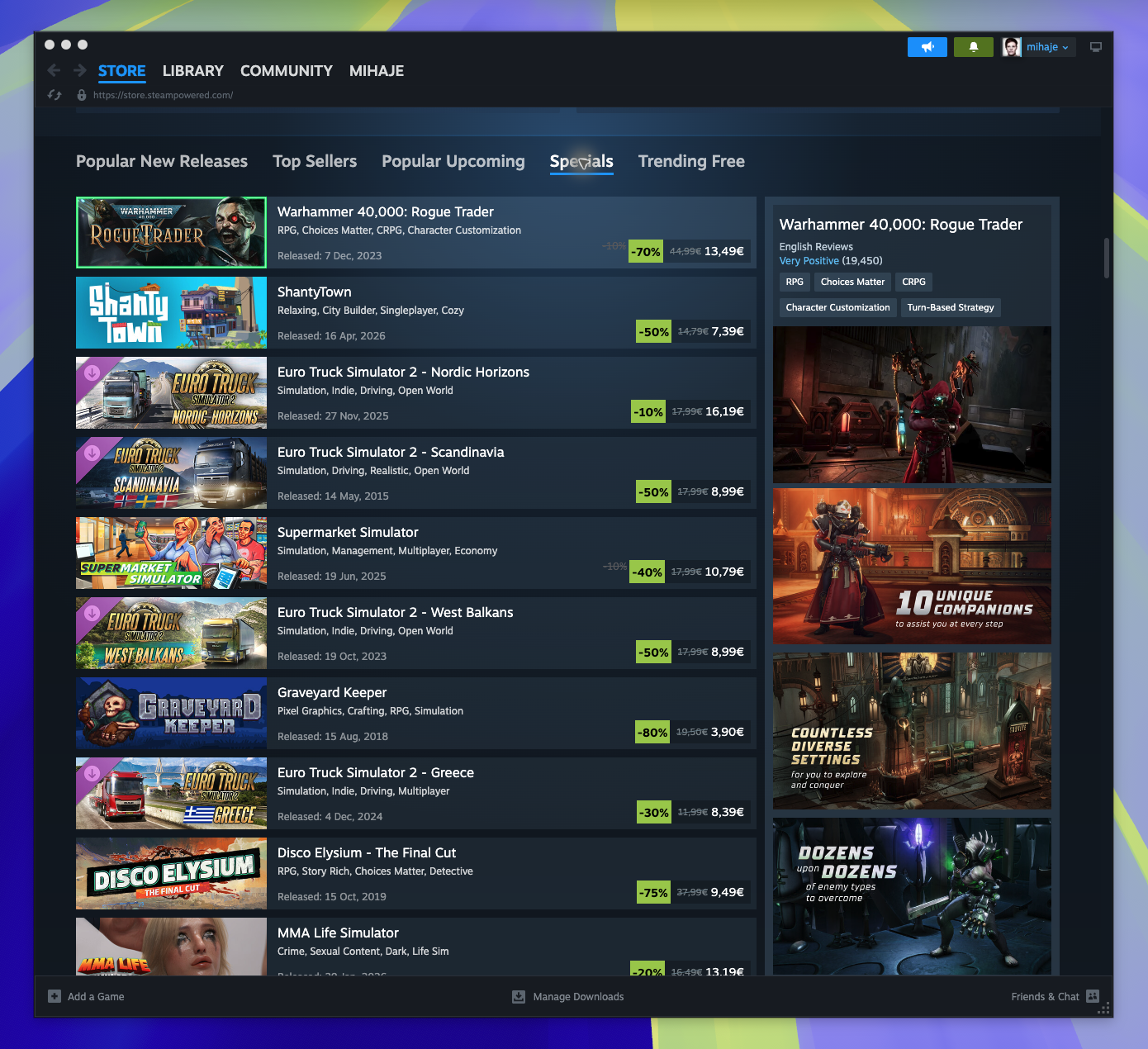Screen dimensions: 1148x1049
Task: Click the store URL address field
Action: pos(163,95)
